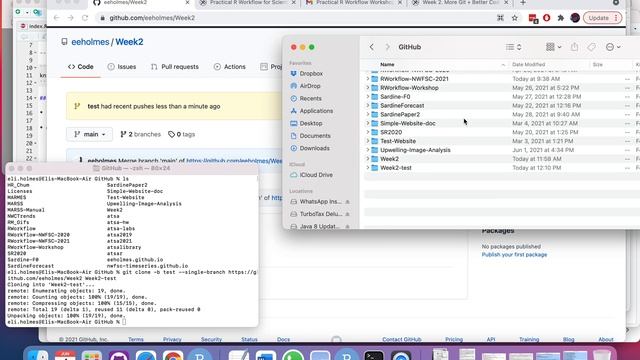Viewport: 640px width, 360px height.
Task: Click the Finder Share icon
Action: [574, 47]
